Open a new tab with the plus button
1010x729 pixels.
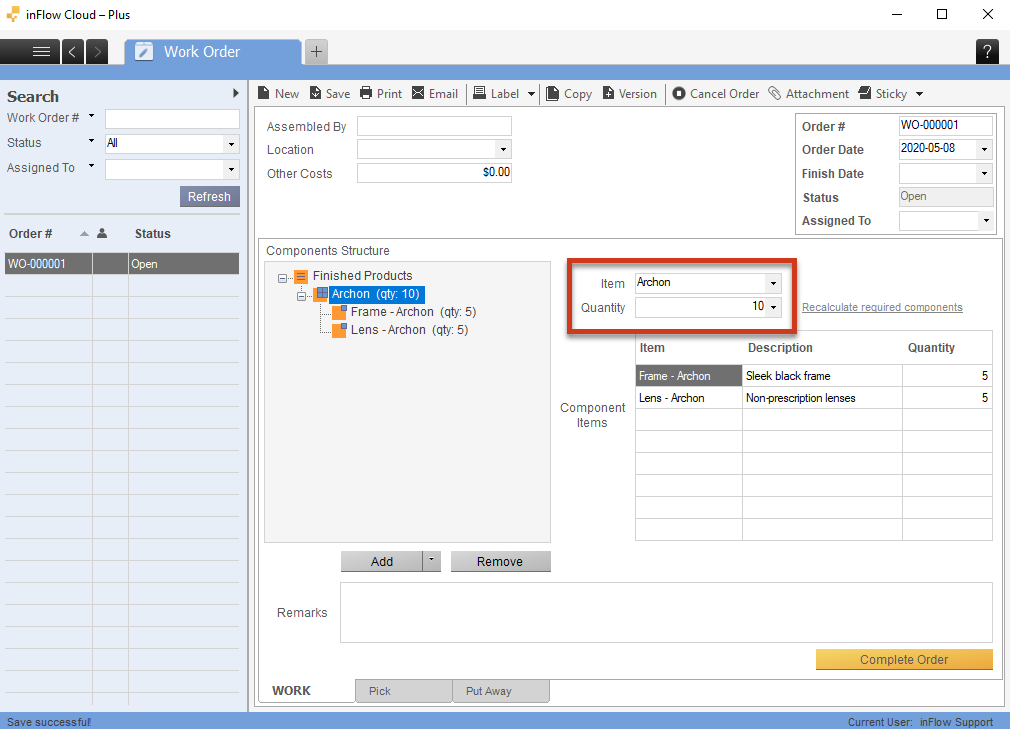[x=316, y=52]
